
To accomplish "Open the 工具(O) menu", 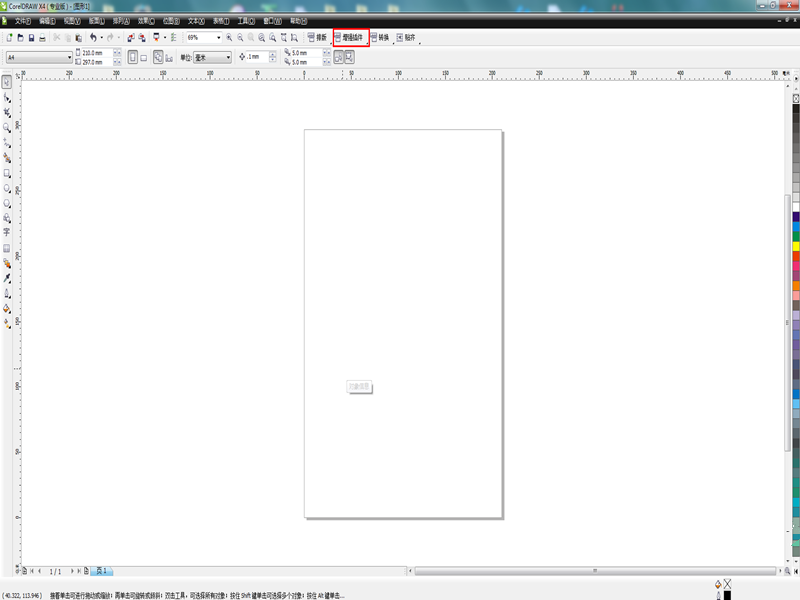I will (x=246, y=21).
